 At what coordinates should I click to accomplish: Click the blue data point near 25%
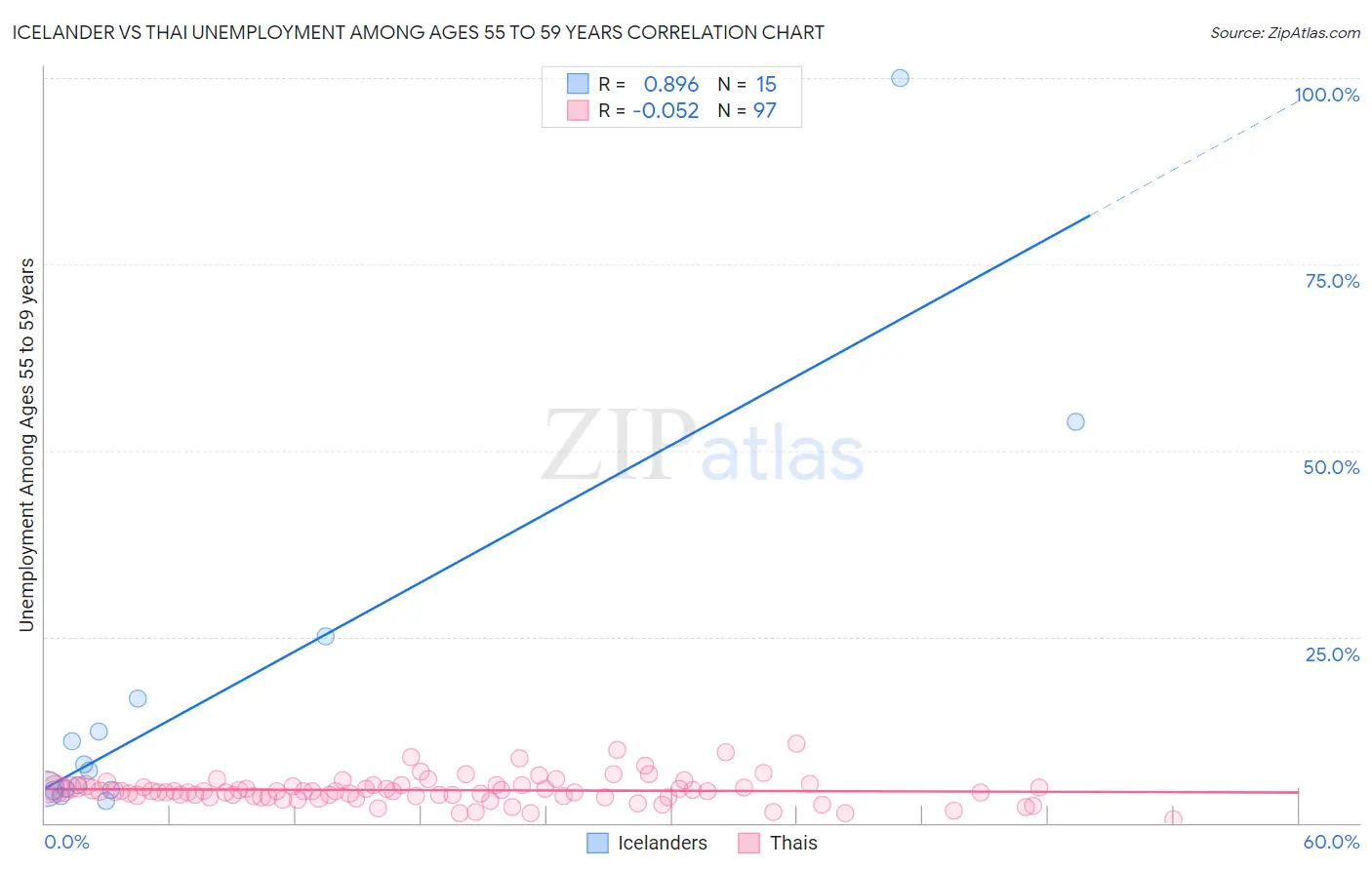[x=326, y=636]
